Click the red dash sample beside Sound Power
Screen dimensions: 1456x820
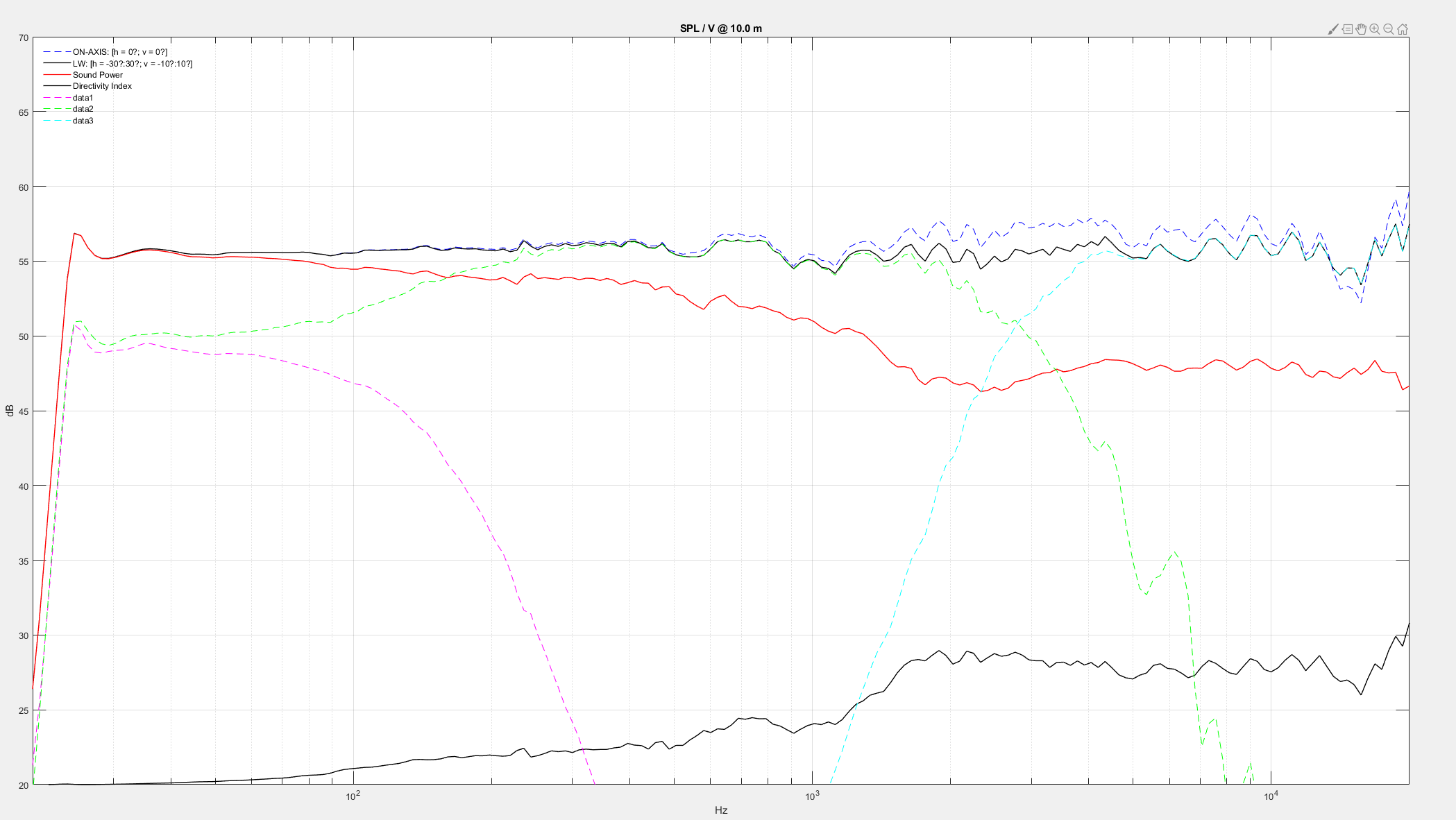click(57, 75)
